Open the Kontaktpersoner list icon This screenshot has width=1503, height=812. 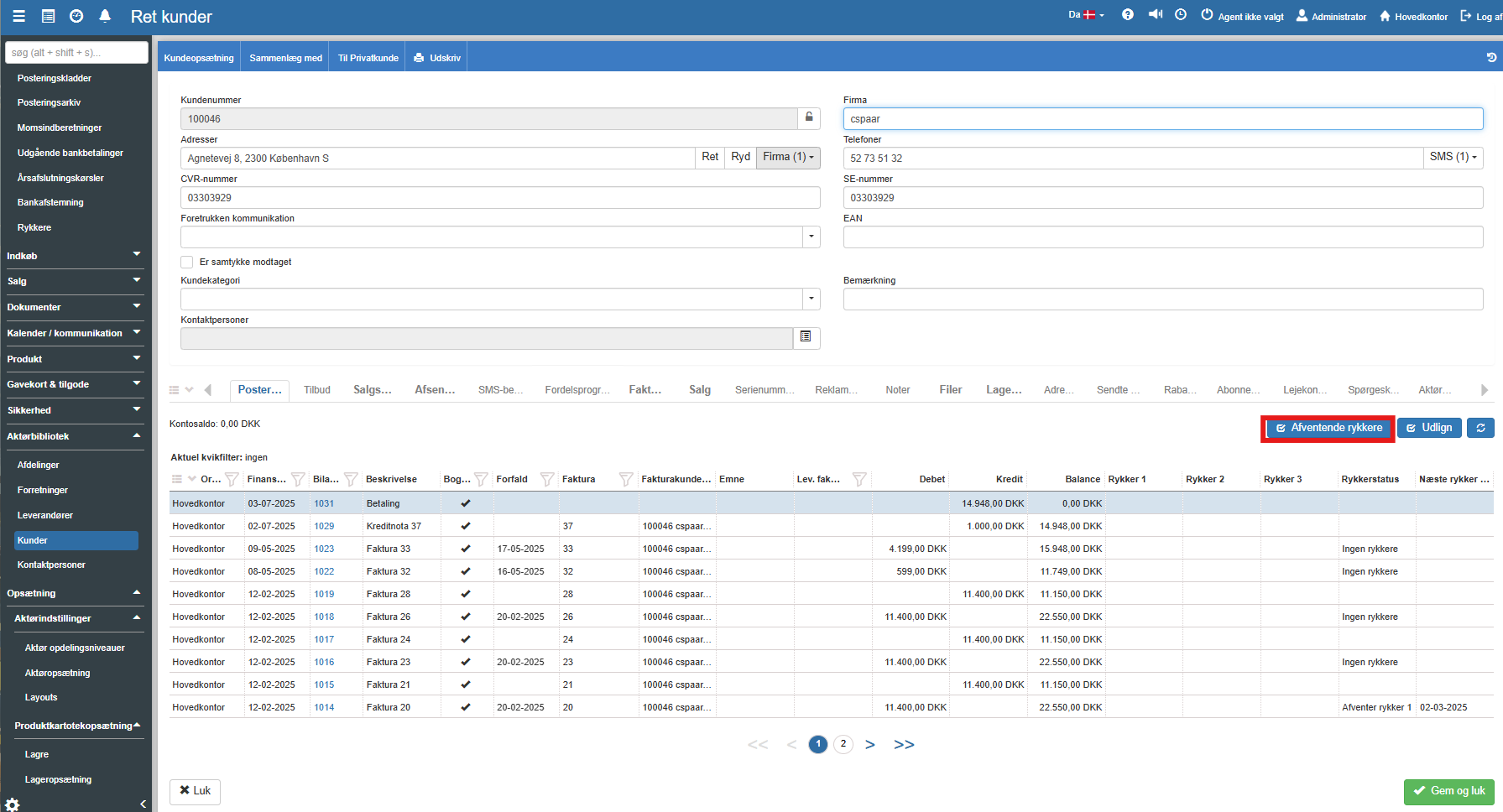point(806,337)
